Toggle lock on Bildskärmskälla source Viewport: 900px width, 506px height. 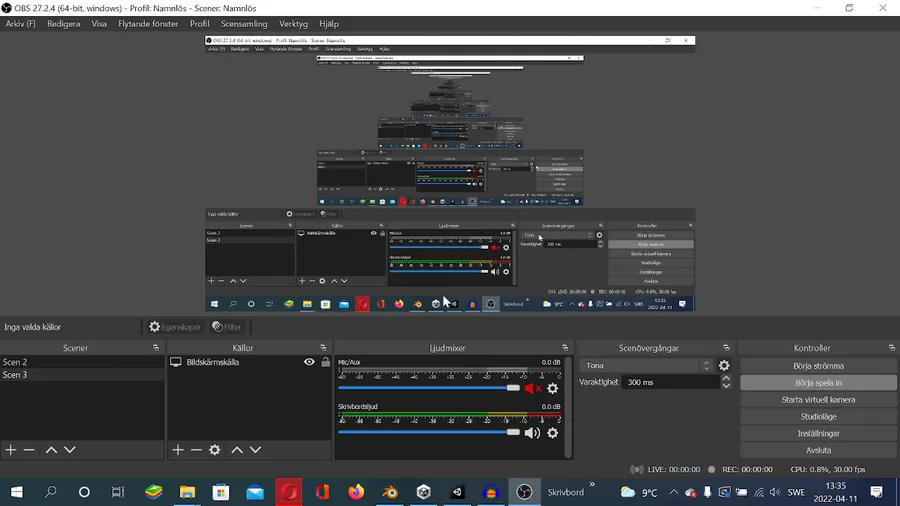tap(325, 362)
